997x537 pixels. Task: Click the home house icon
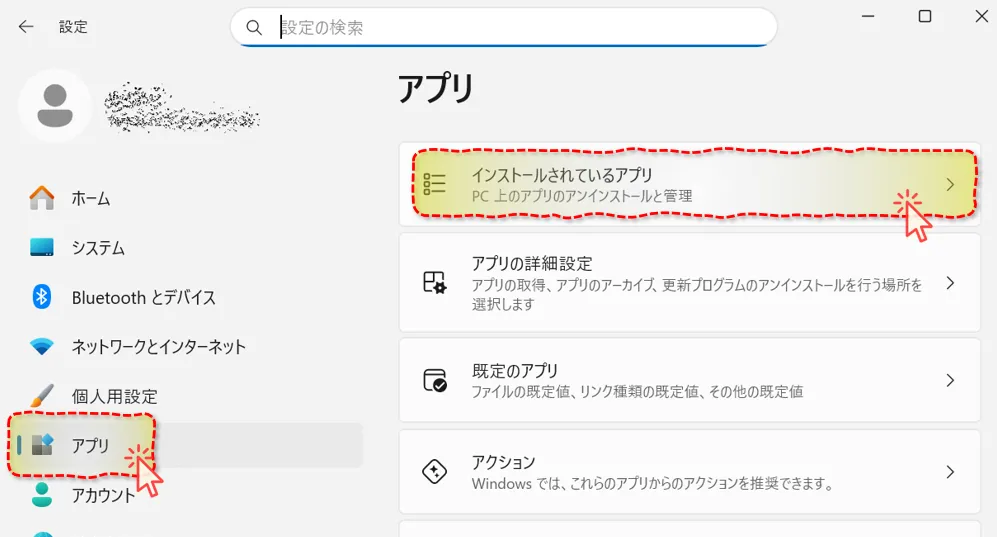click(42, 198)
